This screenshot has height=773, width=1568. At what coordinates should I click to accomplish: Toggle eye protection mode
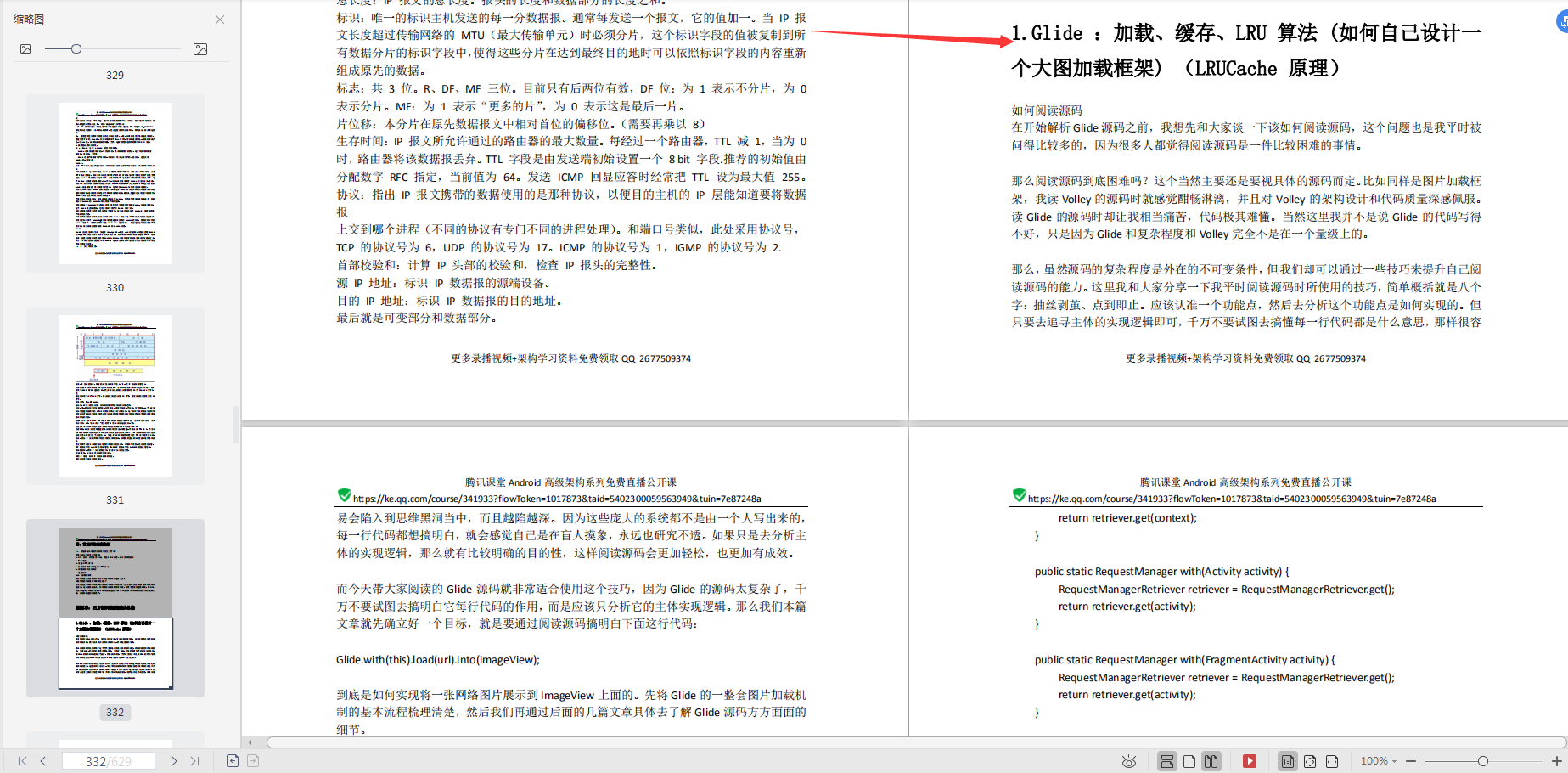click(1129, 761)
